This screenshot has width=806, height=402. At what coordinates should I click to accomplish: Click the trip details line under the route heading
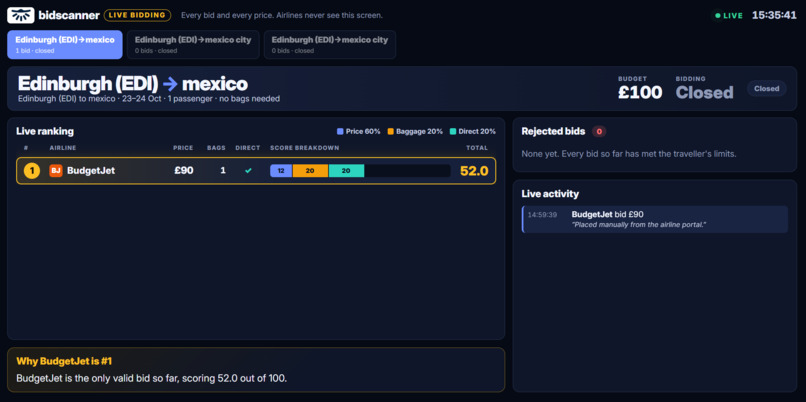point(149,99)
